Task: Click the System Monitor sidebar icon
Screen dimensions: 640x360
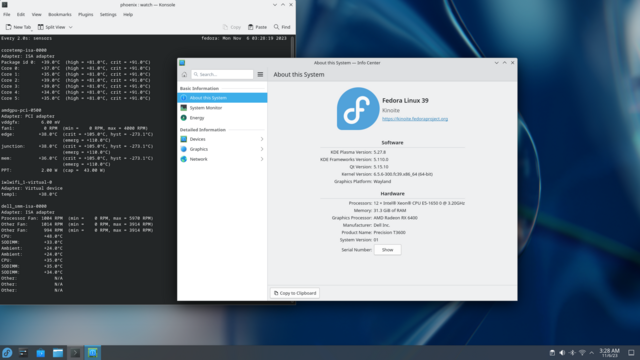Action: pos(184,108)
